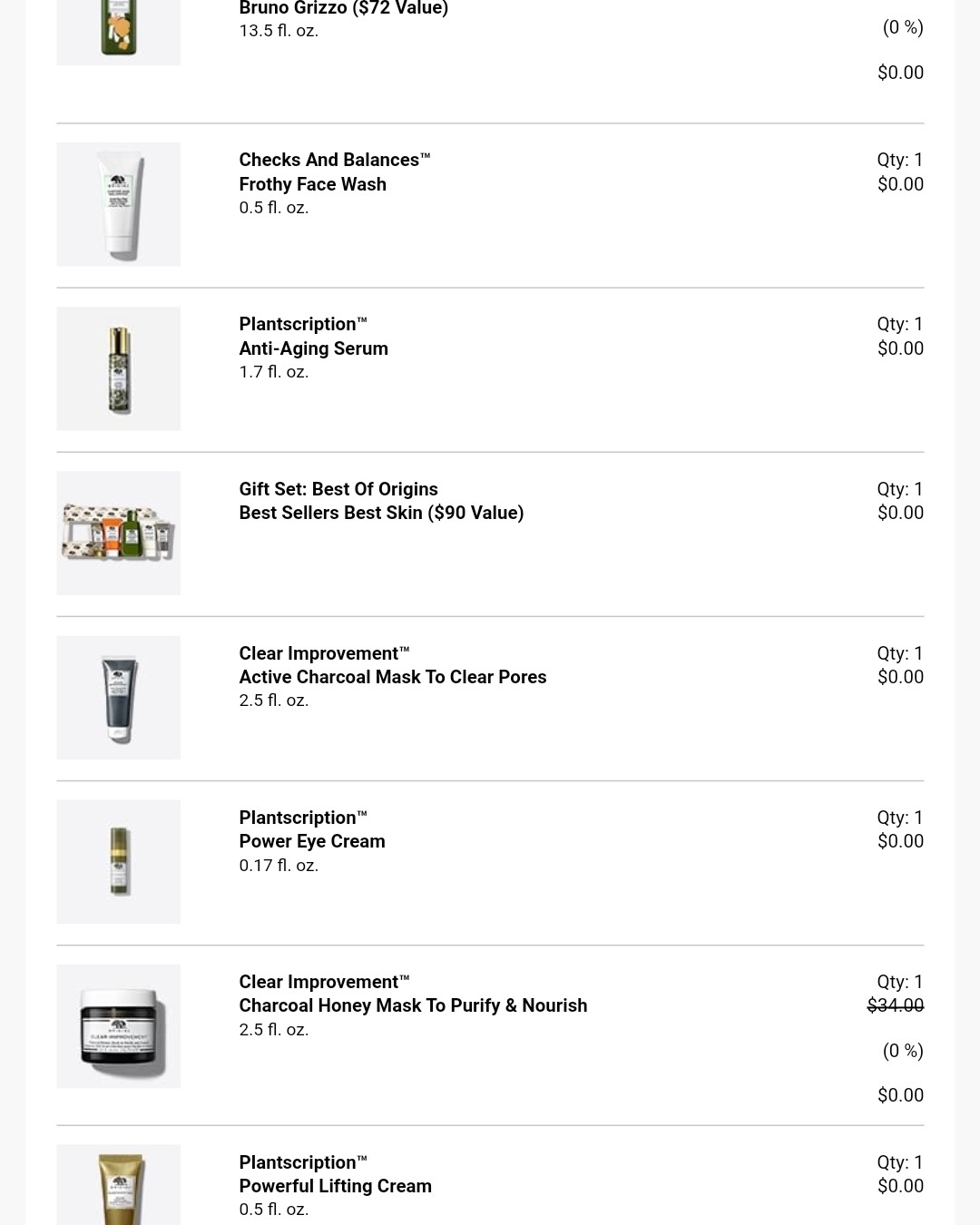Viewport: 980px width, 1225px height.
Task: Click the Power Eye Cream product name
Action: tap(311, 829)
